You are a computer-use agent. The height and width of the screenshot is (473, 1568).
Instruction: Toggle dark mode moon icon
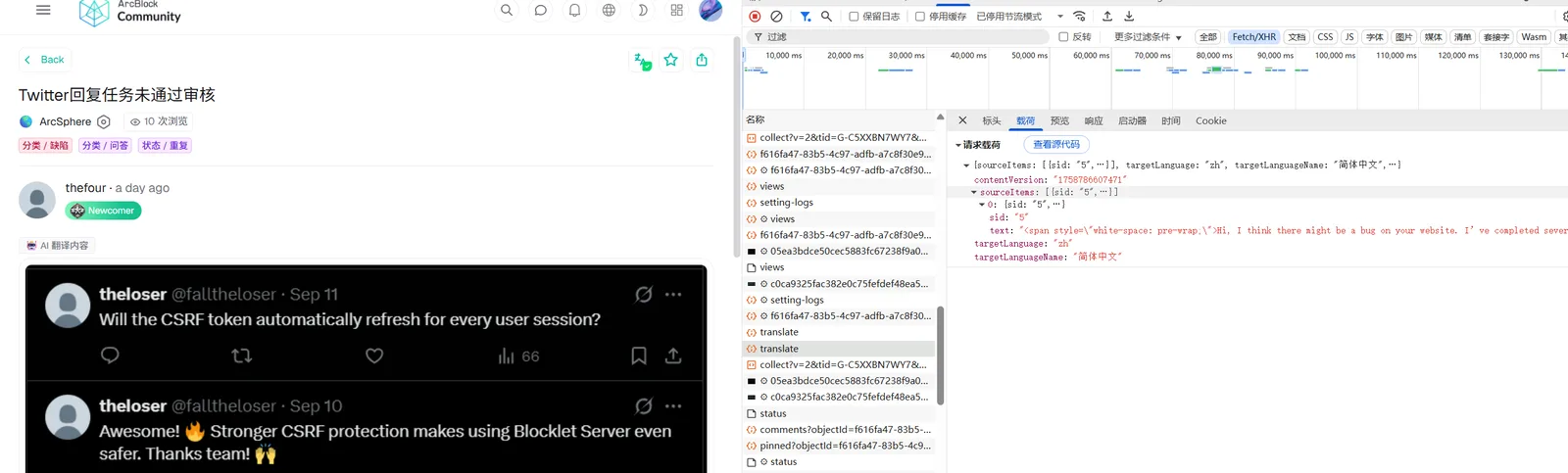[643, 10]
